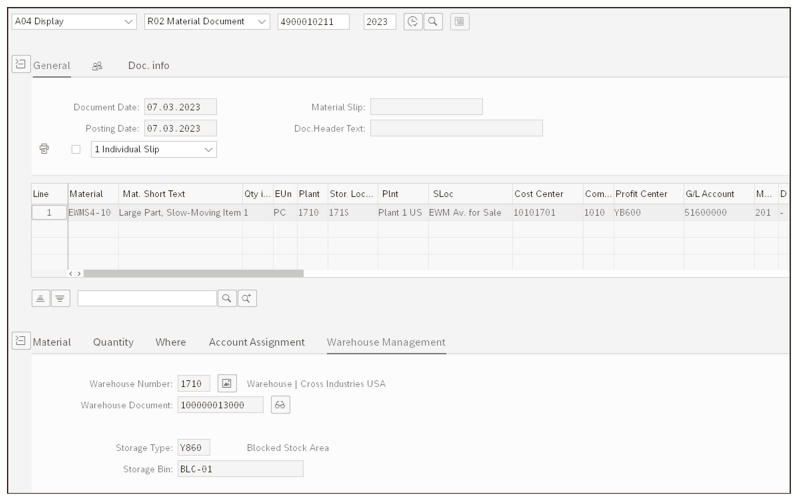Click the overview list icon in top toolbar

pyautogui.click(x=459, y=21)
